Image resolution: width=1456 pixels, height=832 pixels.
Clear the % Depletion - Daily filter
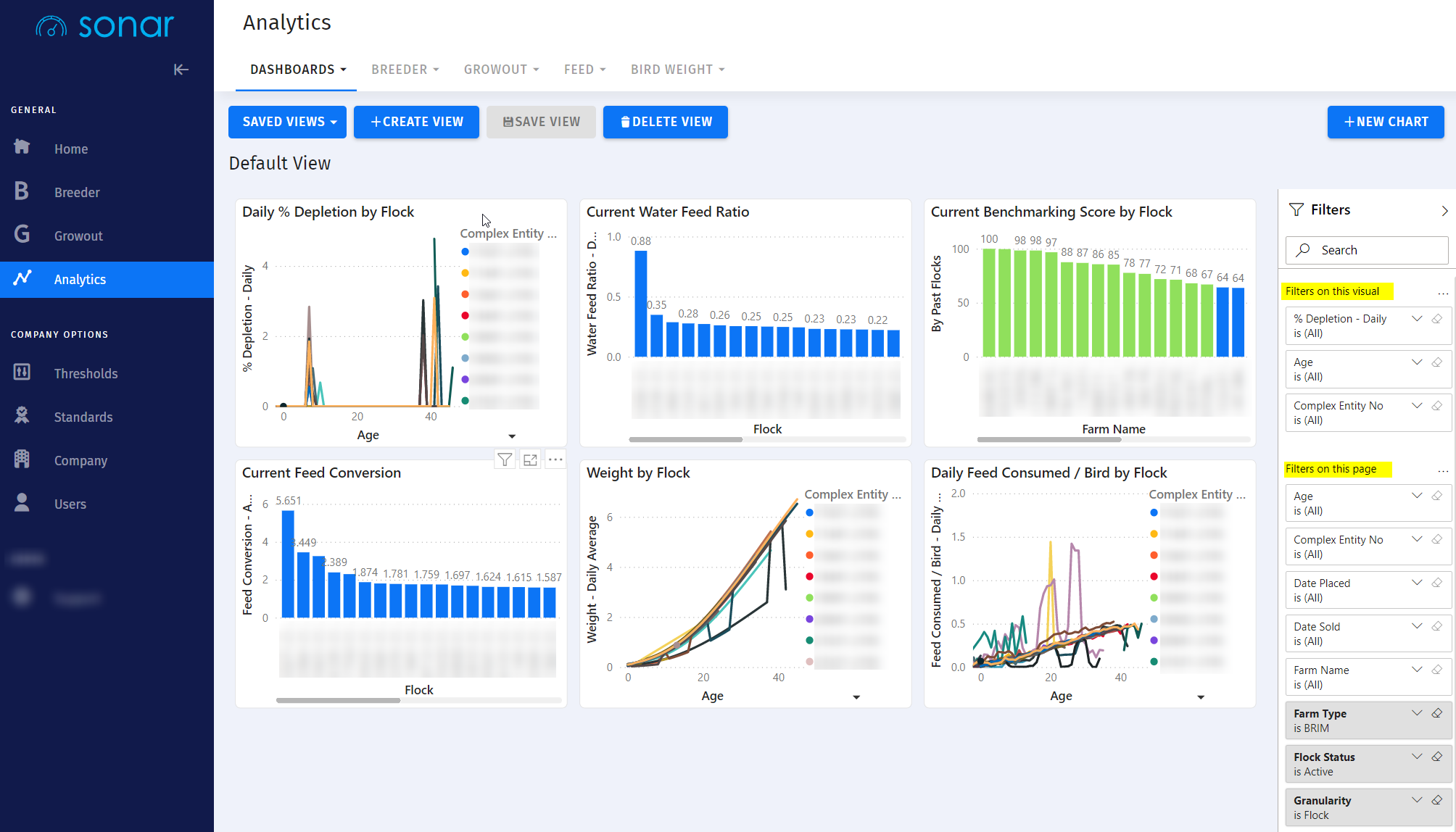pos(1437,318)
